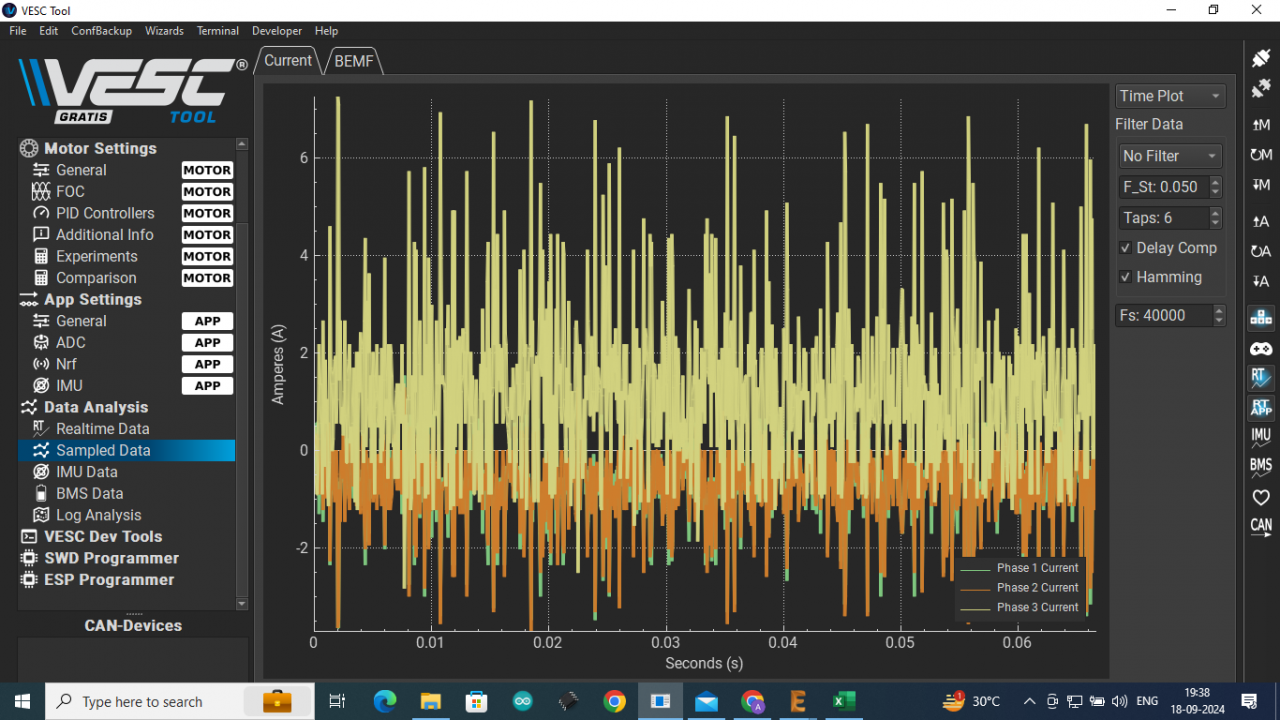Select Realtime Data in the sidebar
This screenshot has width=1280, height=720.
pos(102,429)
